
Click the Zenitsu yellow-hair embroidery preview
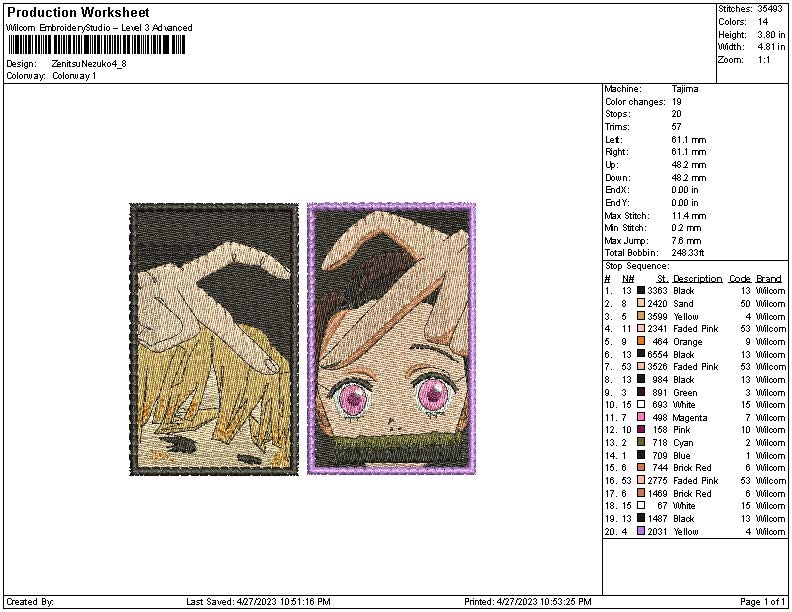tap(214, 339)
